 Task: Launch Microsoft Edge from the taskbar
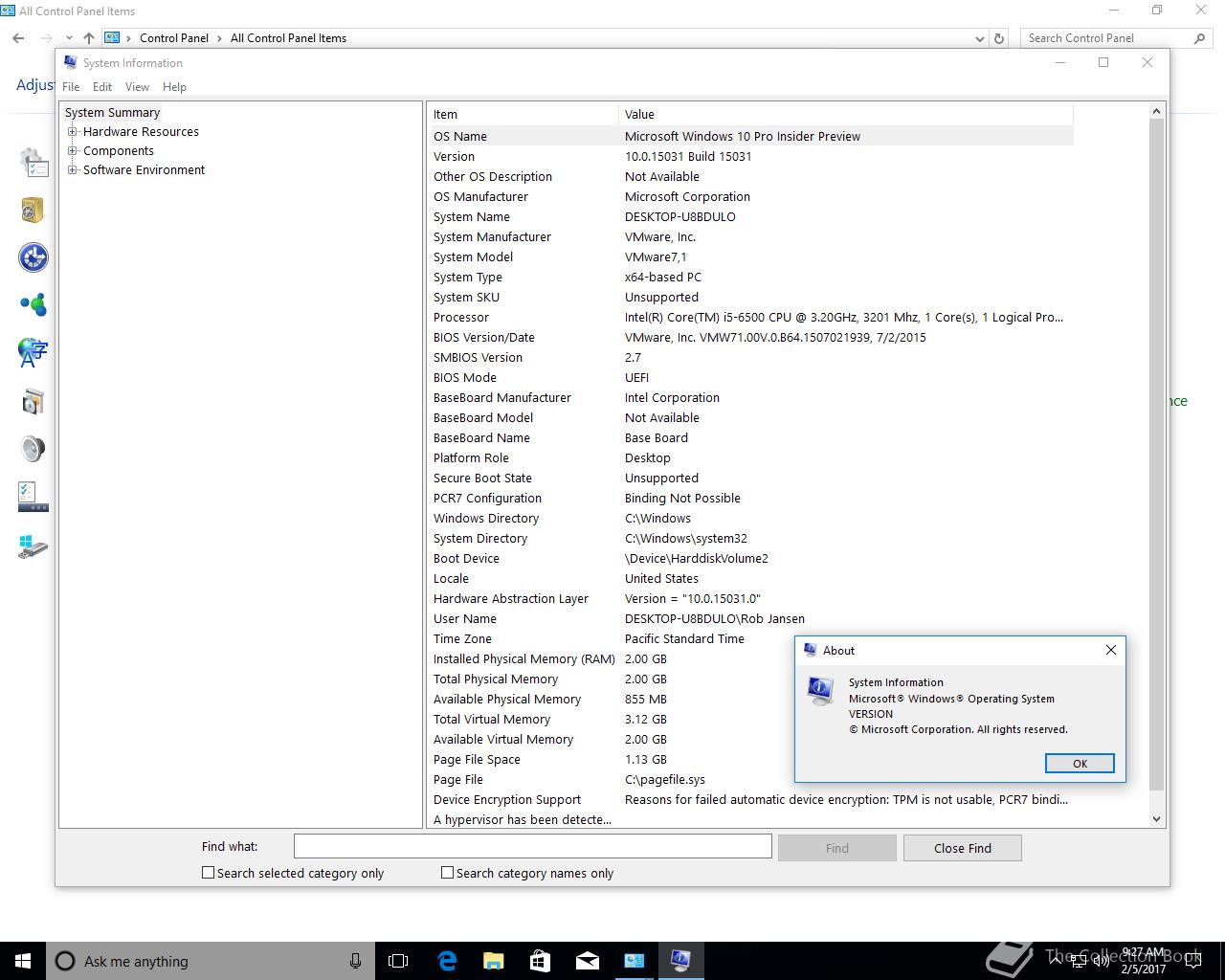pyautogui.click(x=447, y=961)
